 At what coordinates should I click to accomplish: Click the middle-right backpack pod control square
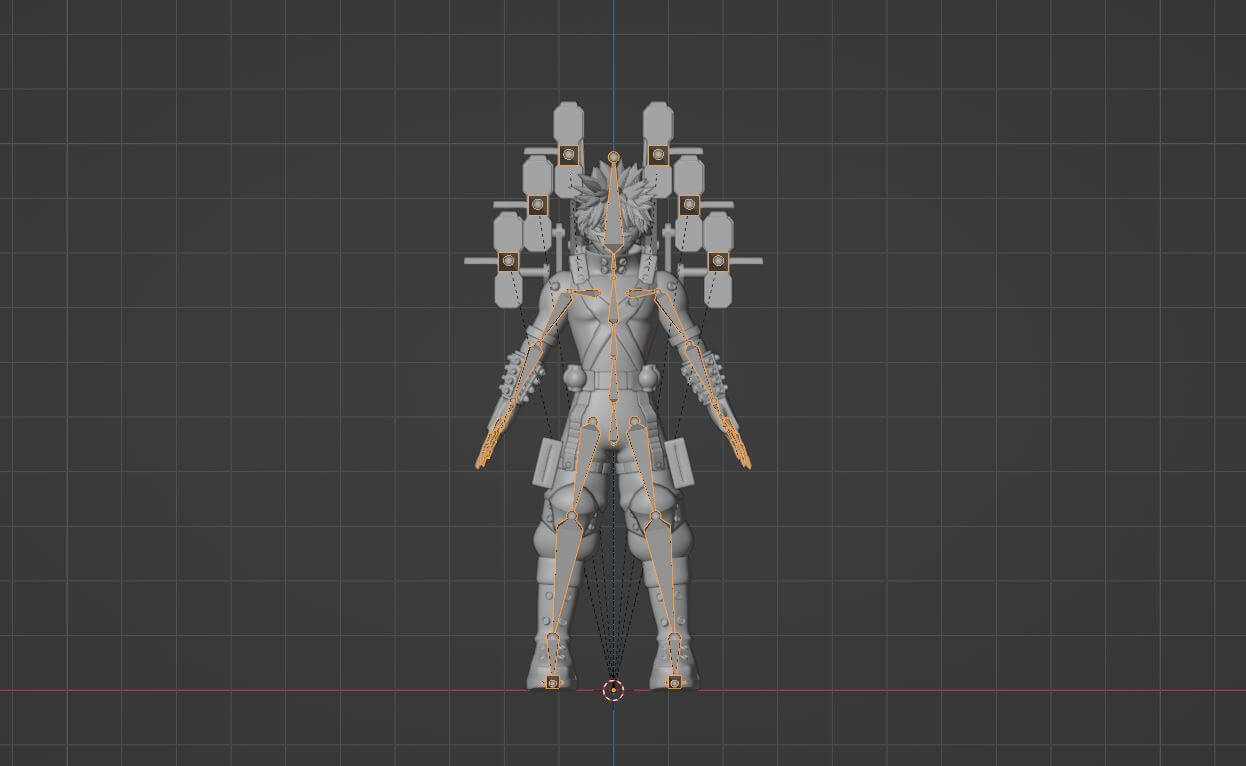(688, 205)
